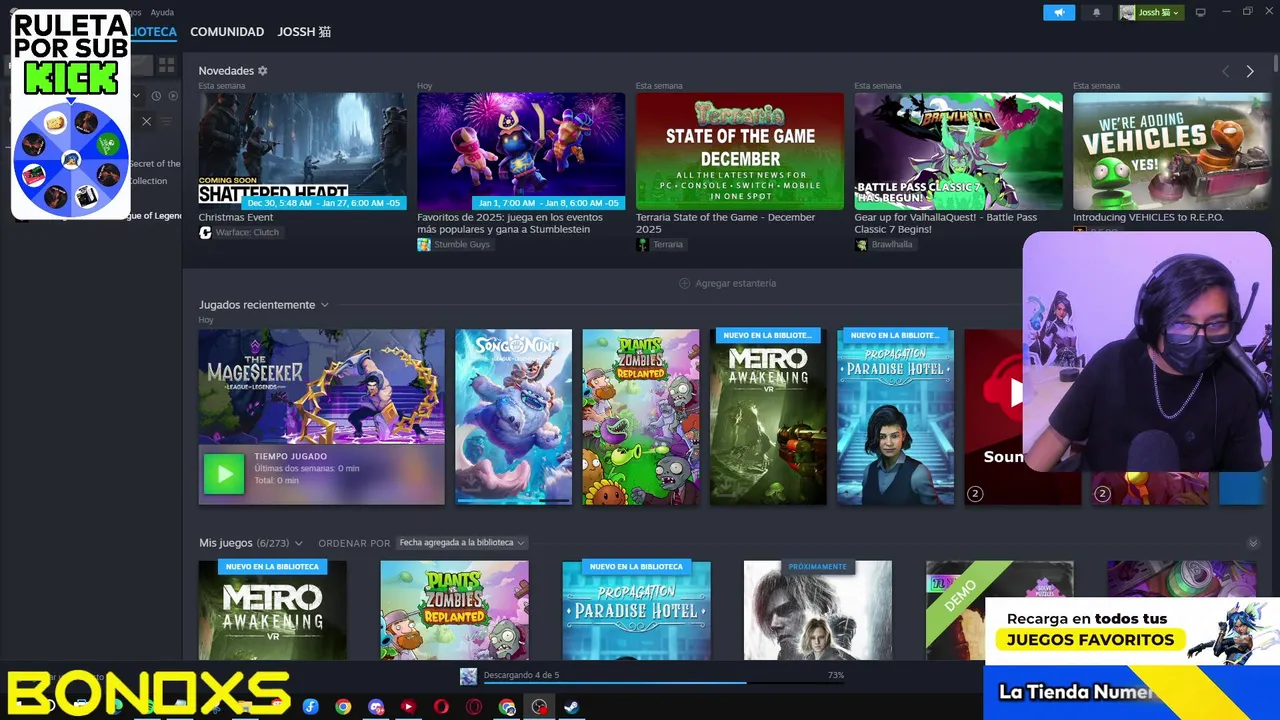Select Propagation Paradise Hotel in Mis juegos
This screenshot has height=720, width=1280.
636,610
